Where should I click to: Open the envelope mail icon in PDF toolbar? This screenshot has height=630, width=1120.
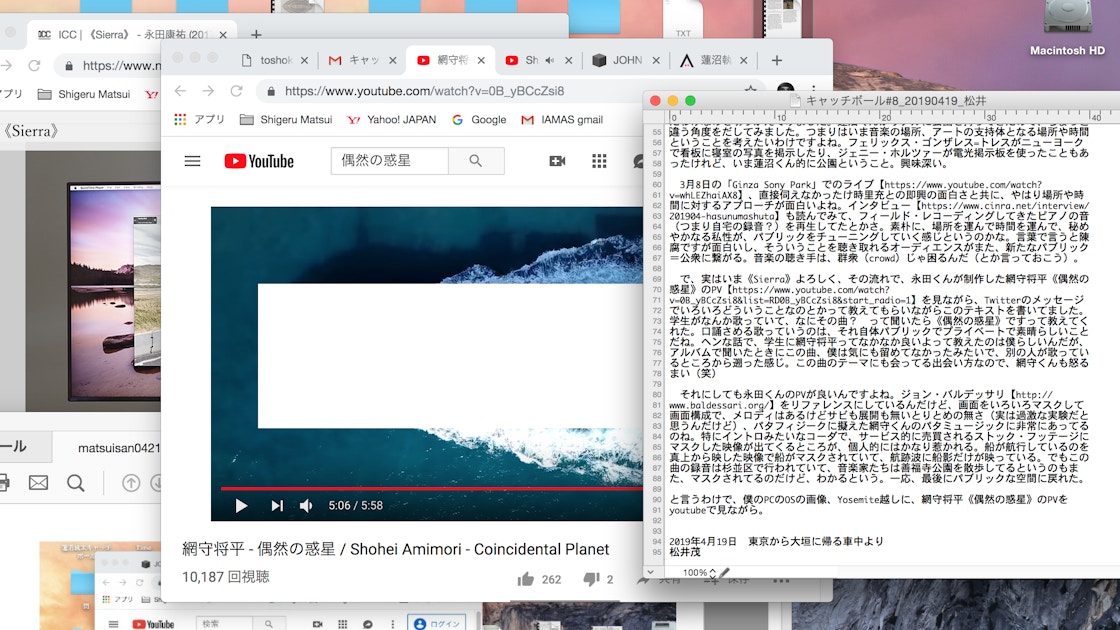click(x=38, y=483)
